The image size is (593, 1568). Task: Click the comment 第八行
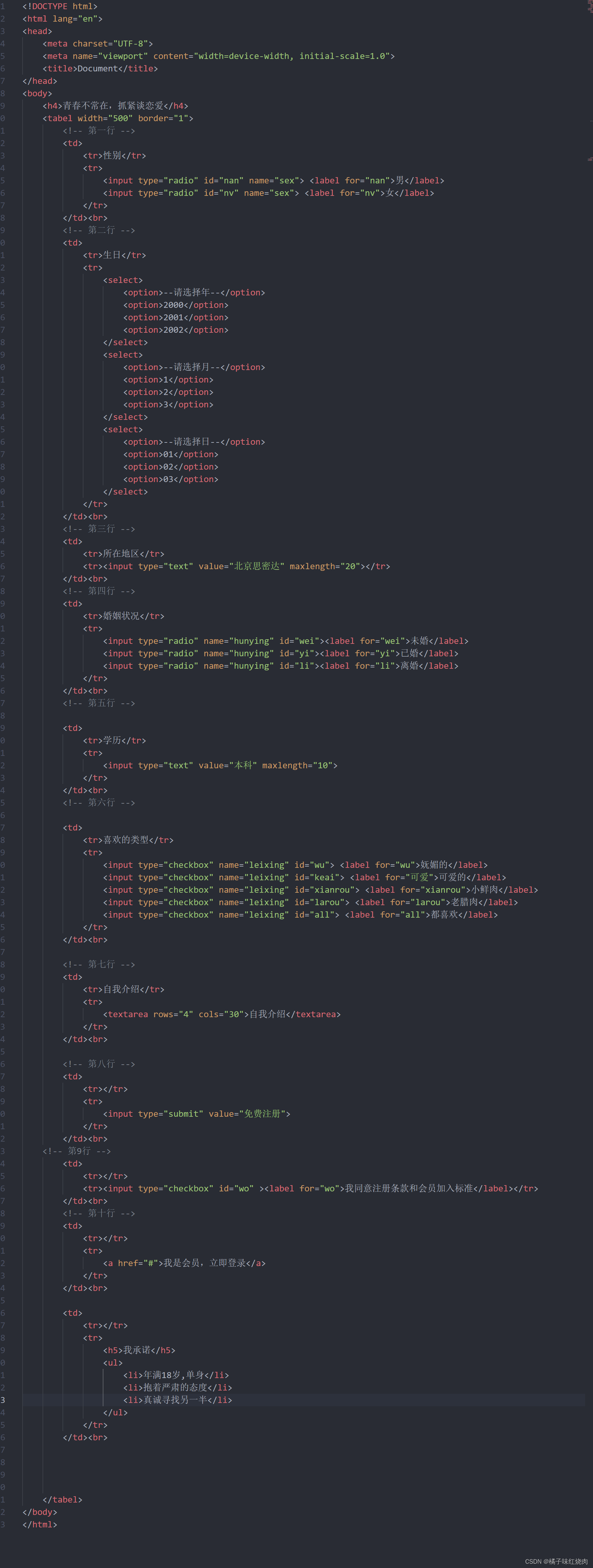tap(99, 1064)
